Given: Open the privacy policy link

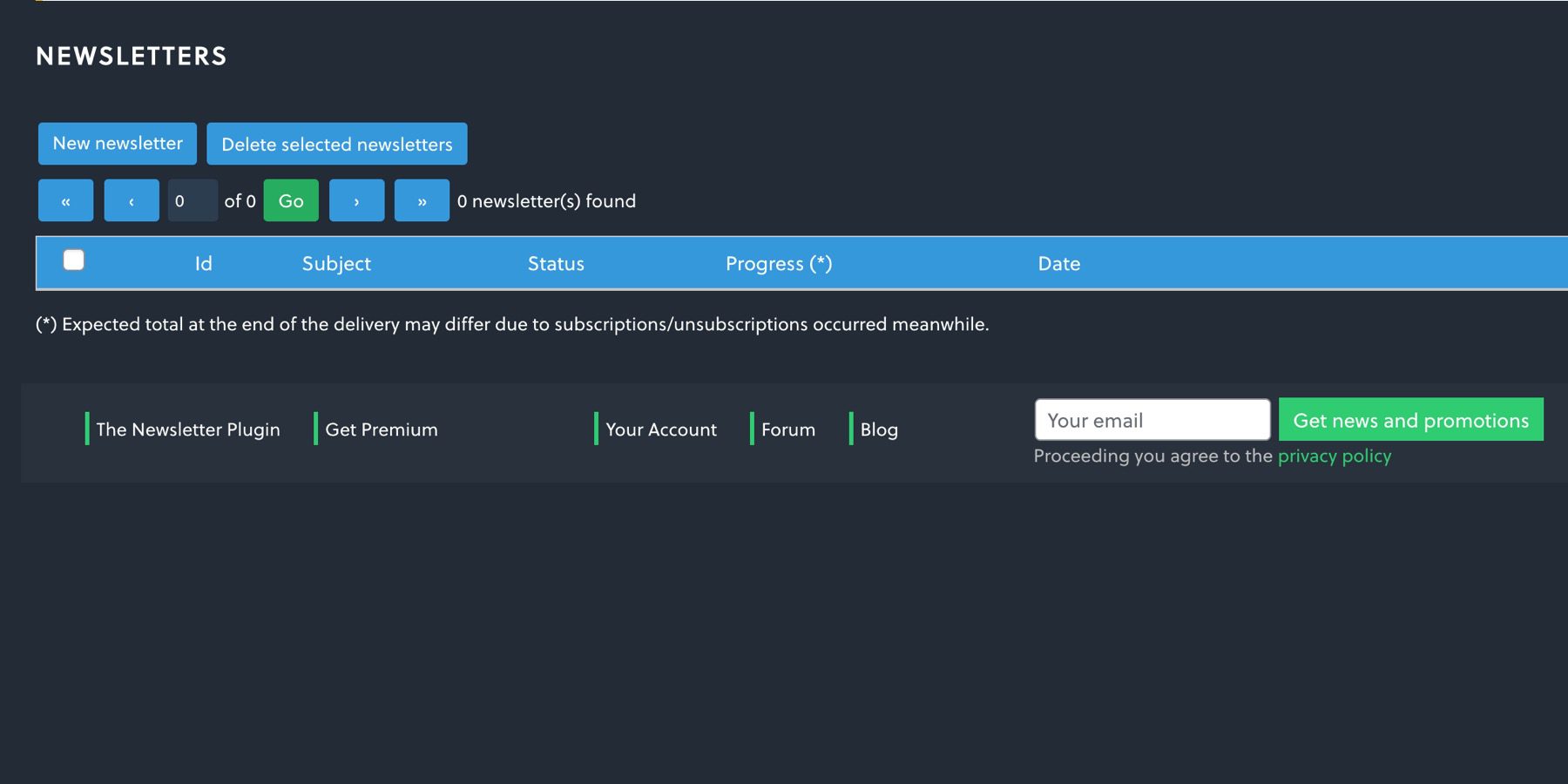Looking at the screenshot, I should pyautogui.click(x=1334, y=456).
